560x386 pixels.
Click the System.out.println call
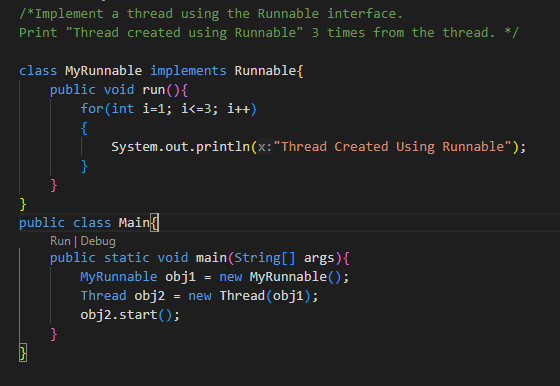pos(319,147)
